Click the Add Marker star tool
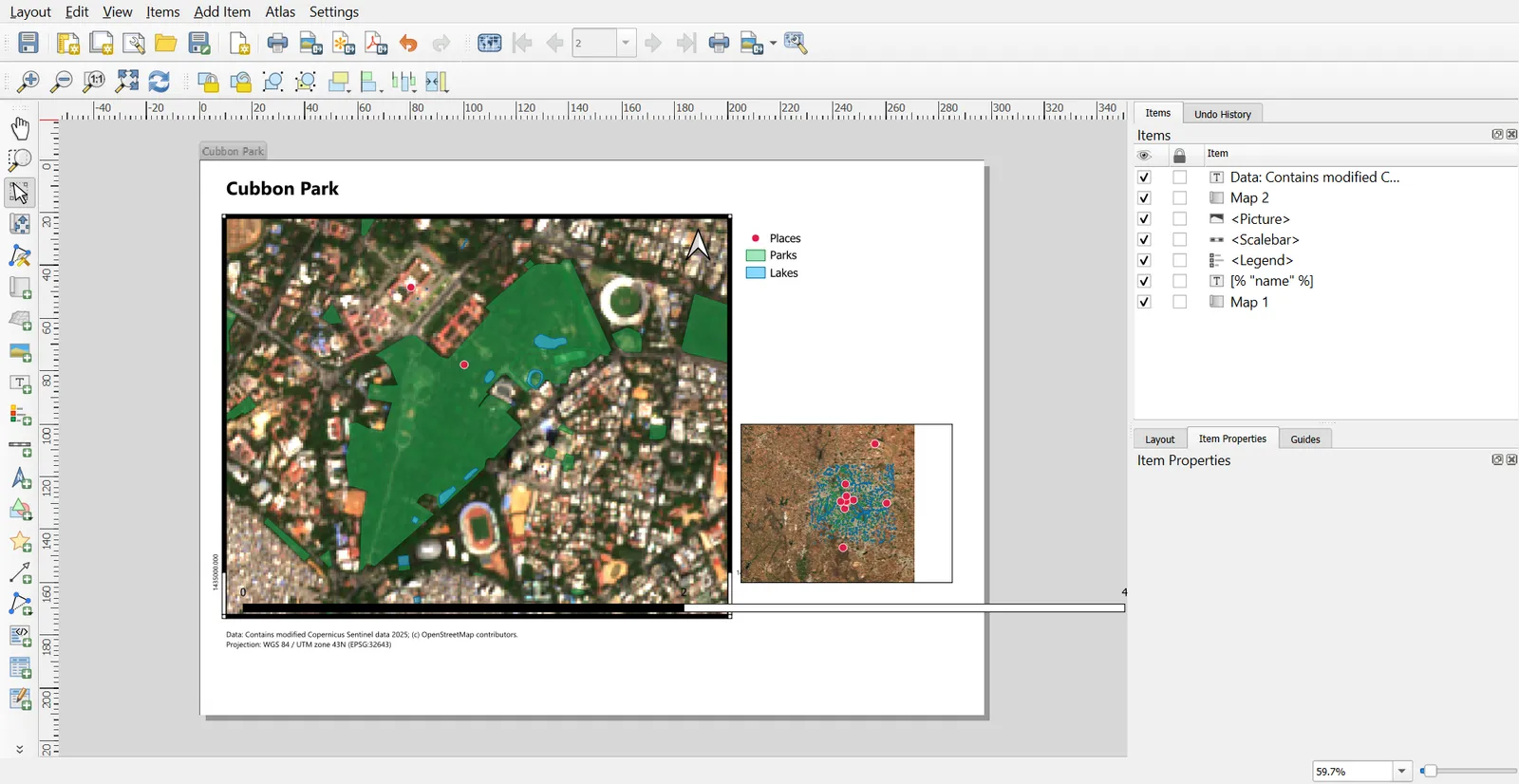This screenshot has width=1519, height=784. point(20,542)
